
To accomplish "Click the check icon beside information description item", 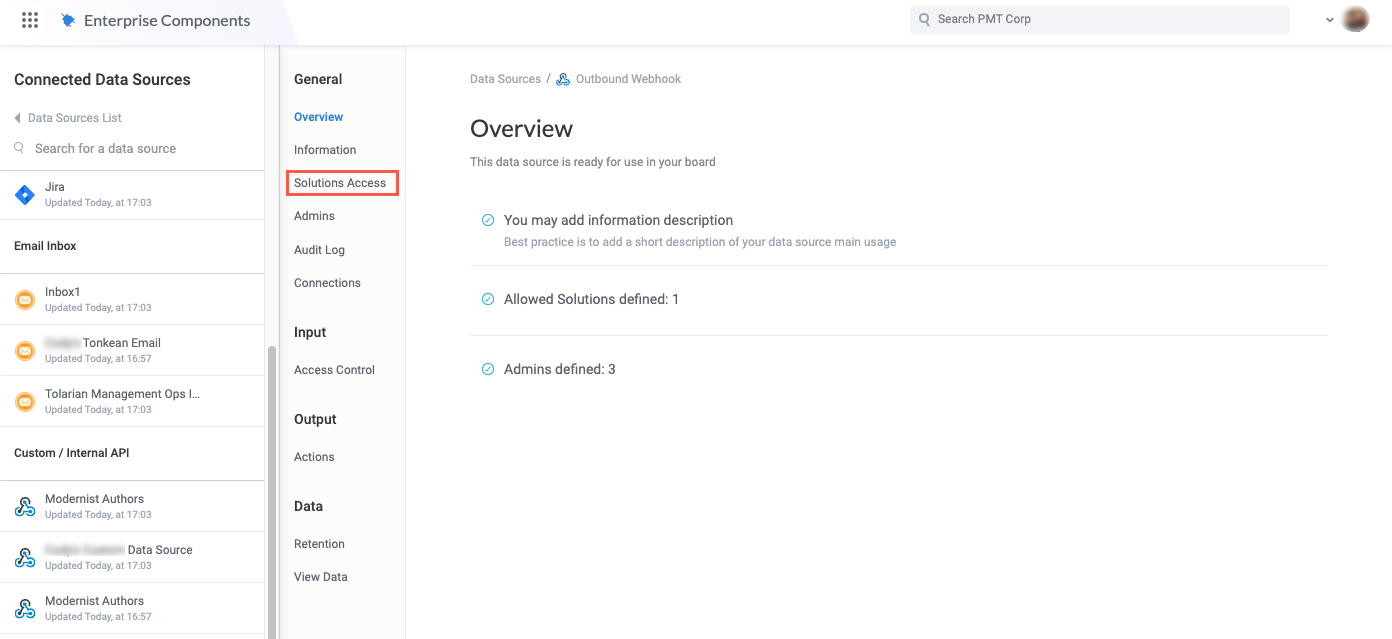I will pyautogui.click(x=487, y=219).
